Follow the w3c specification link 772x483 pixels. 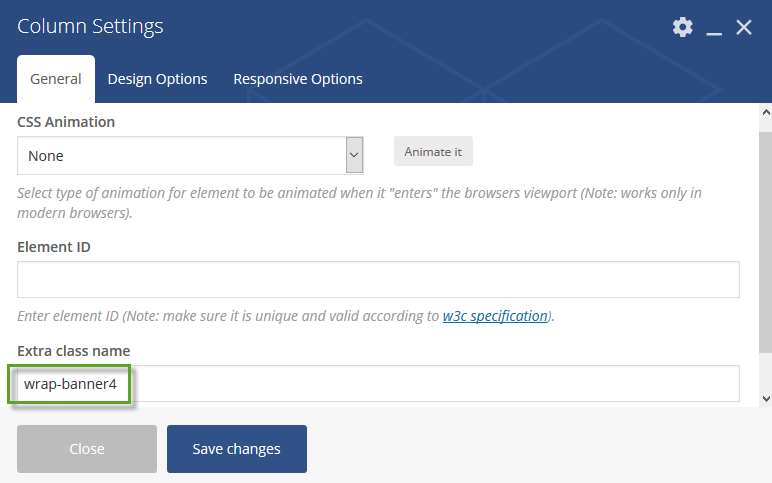pos(495,316)
